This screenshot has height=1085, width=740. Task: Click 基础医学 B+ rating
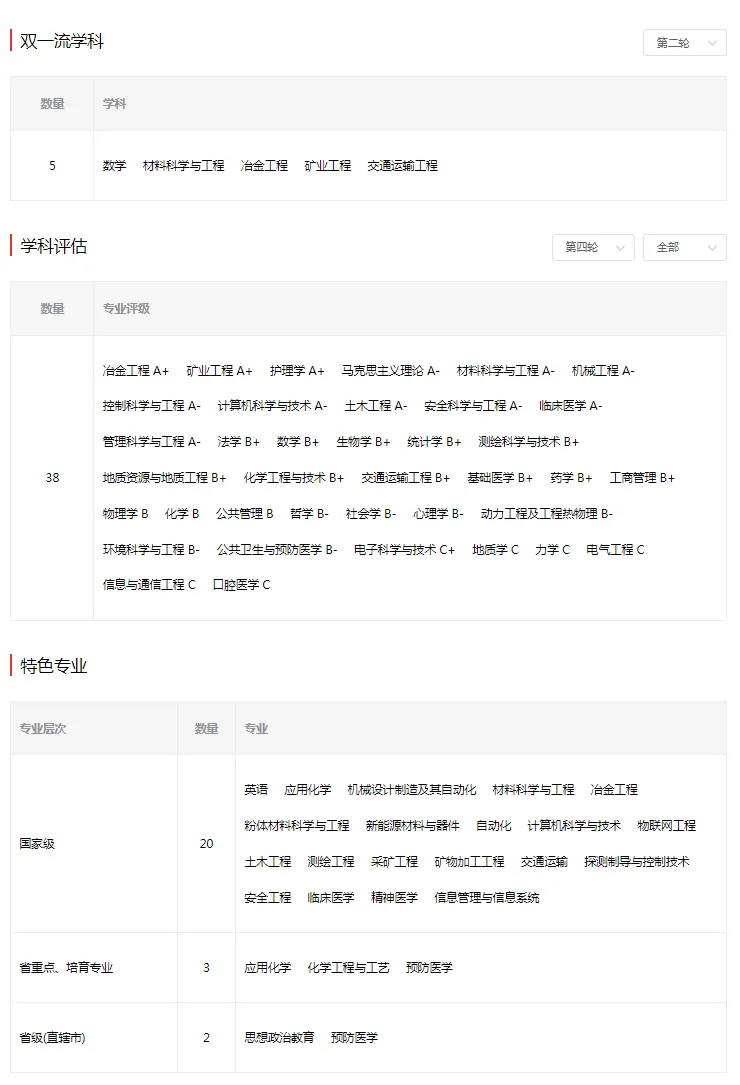[x=500, y=477]
